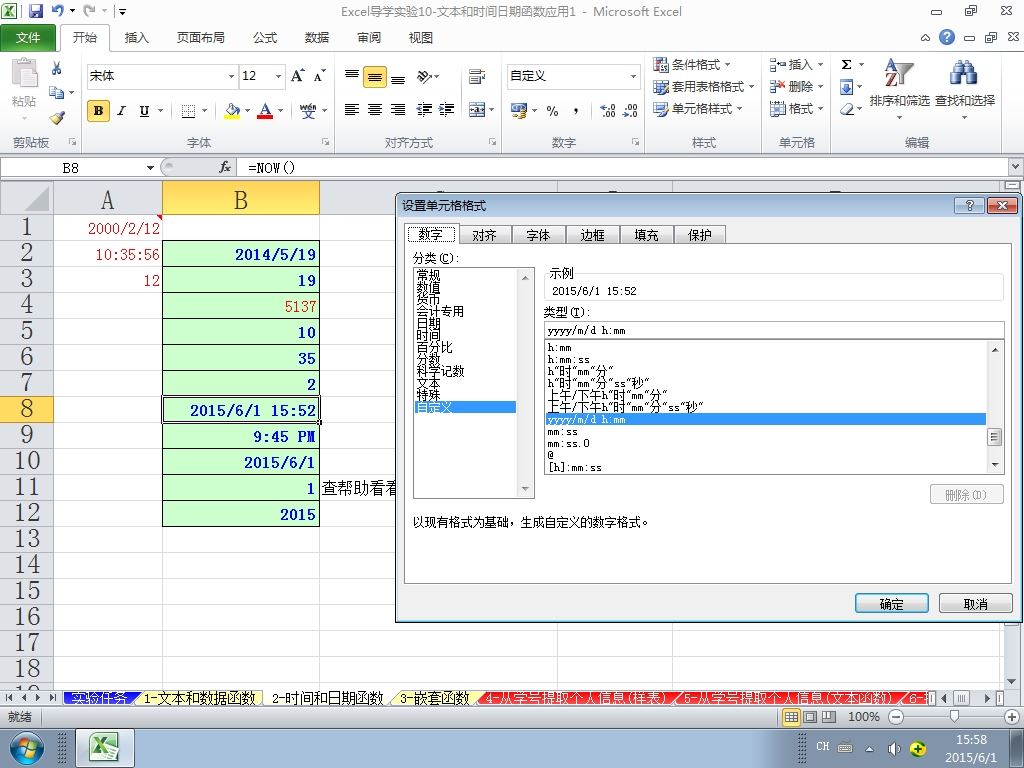
Task: Click the Undo arrow icon
Action: [57, 11]
